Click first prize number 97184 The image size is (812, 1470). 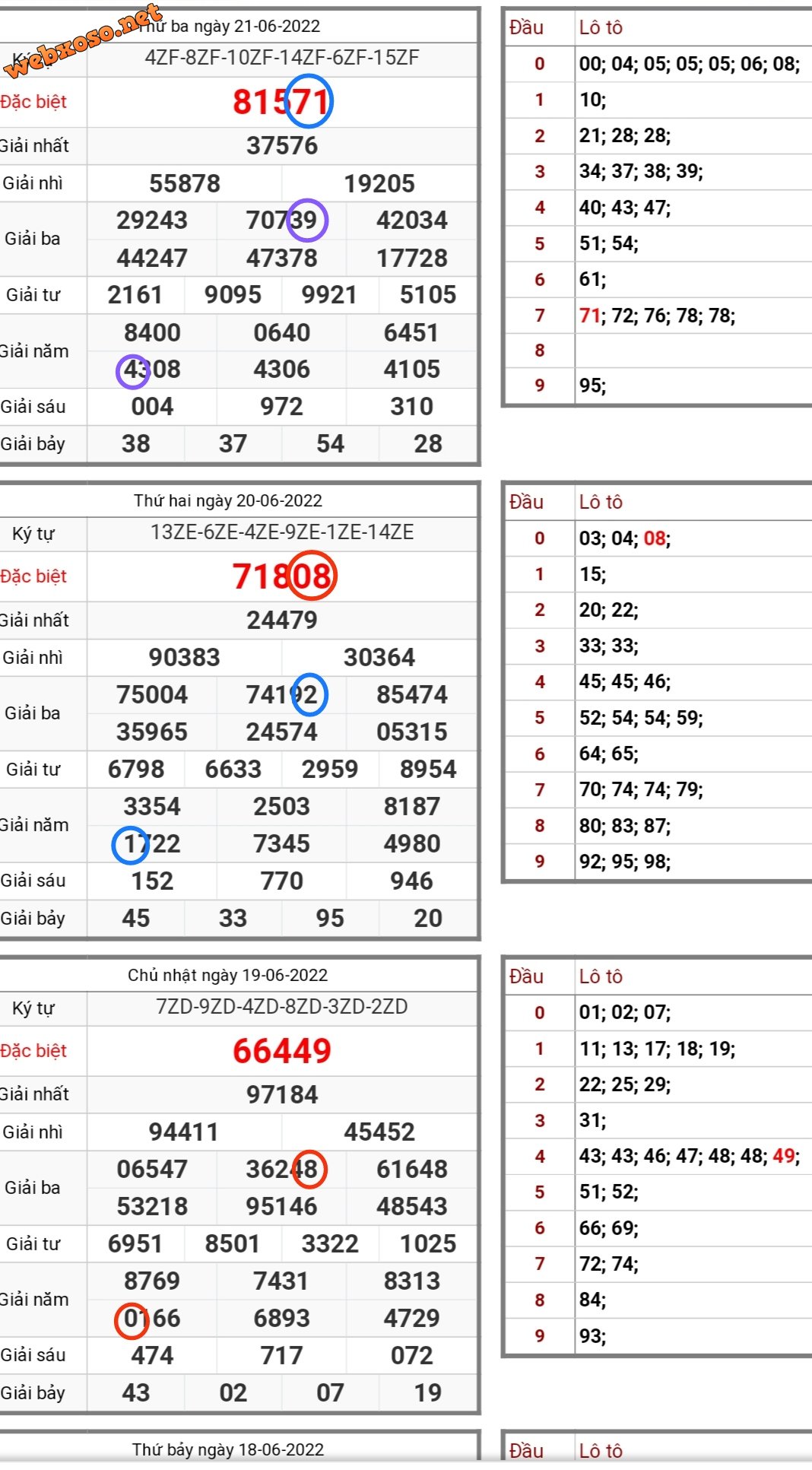(x=282, y=1094)
